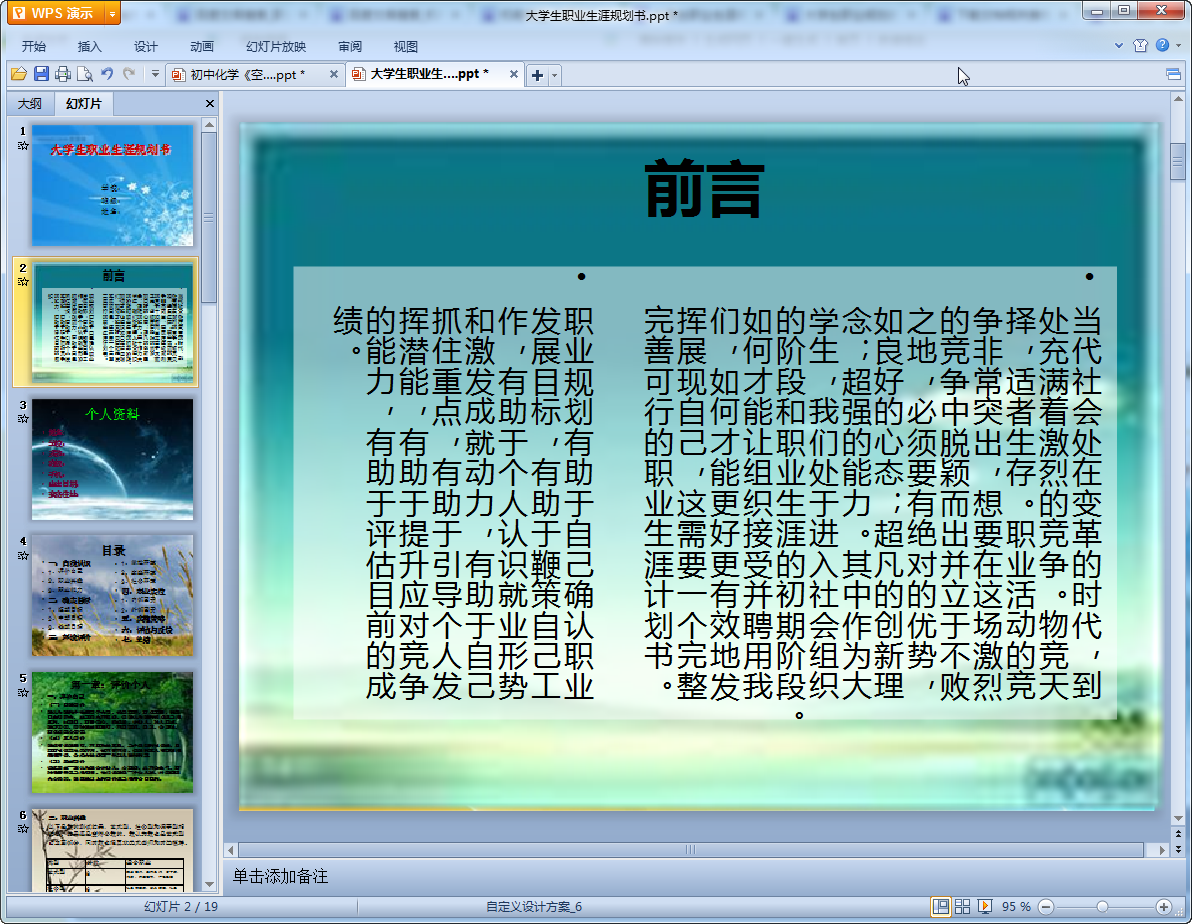This screenshot has width=1192, height=924.
Task: Click the skin shirt icon at top right
Action: click(1140, 46)
